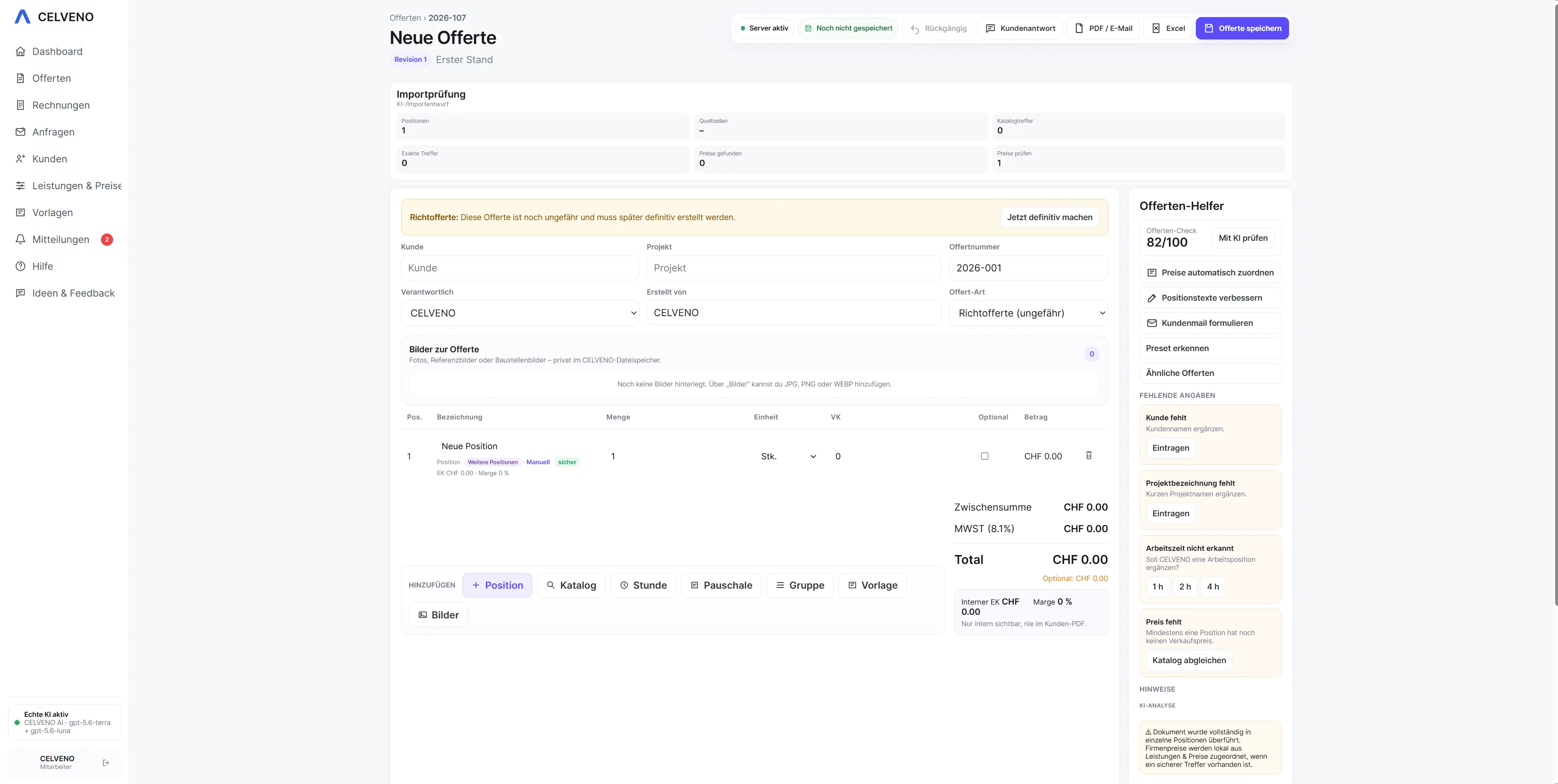Image resolution: width=1558 pixels, height=784 pixels.
Task: Select 2 h Arbeitszeit option
Action: (x=1185, y=586)
